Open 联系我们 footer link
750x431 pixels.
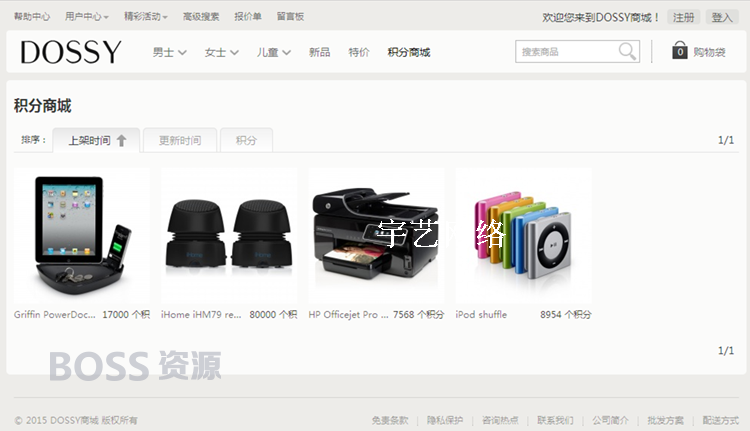tap(555, 420)
